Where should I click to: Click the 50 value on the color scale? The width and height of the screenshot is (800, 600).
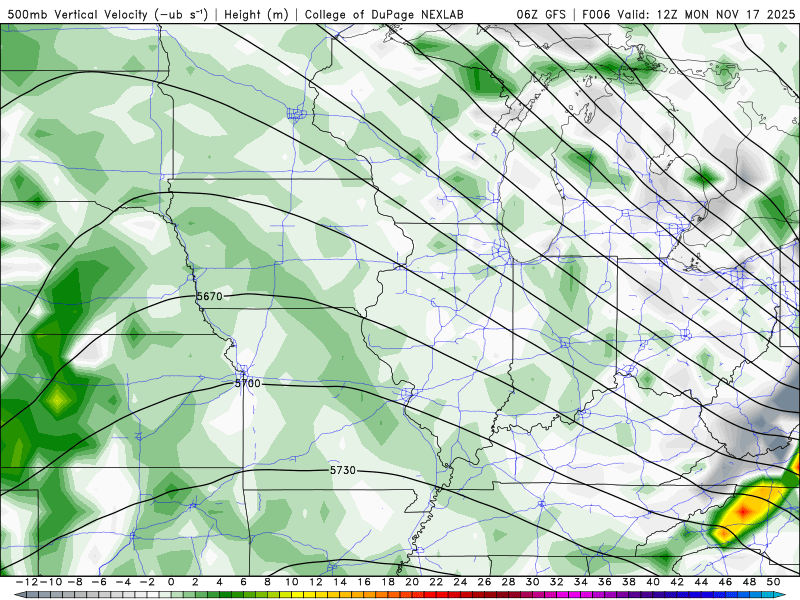tap(773, 582)
